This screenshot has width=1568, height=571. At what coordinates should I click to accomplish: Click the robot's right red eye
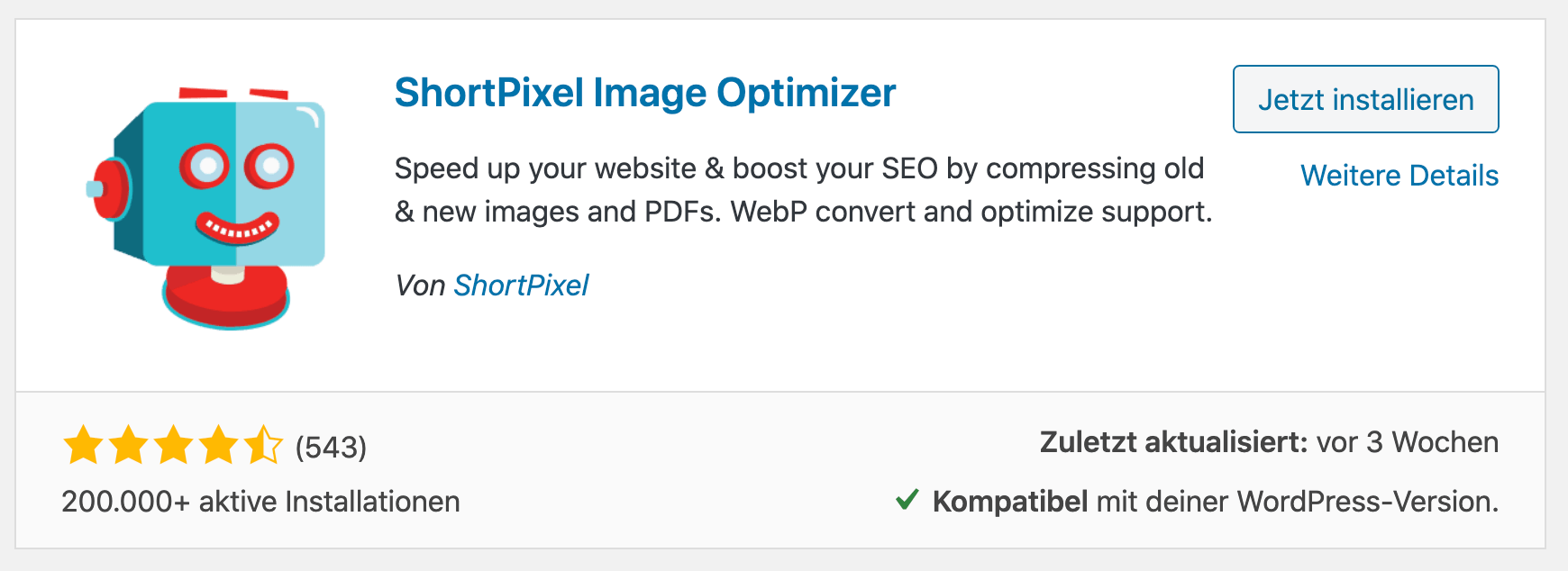(x=269, y=166)
